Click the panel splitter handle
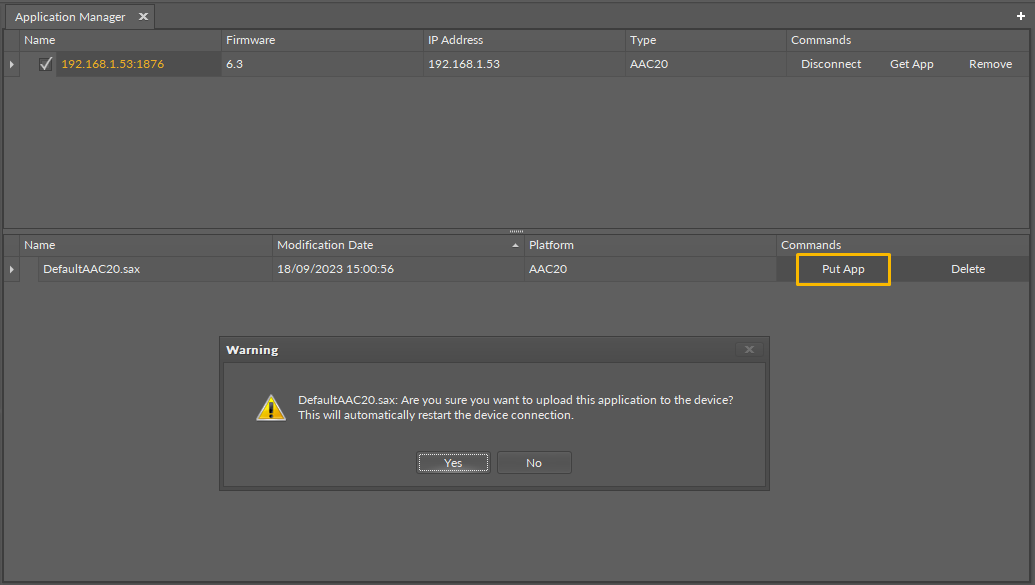The width and height of the screenshot is (1035, 585). point(517,231)
